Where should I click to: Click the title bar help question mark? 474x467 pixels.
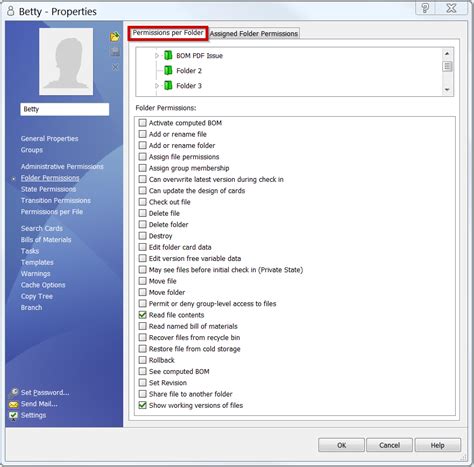pos(425,8)
